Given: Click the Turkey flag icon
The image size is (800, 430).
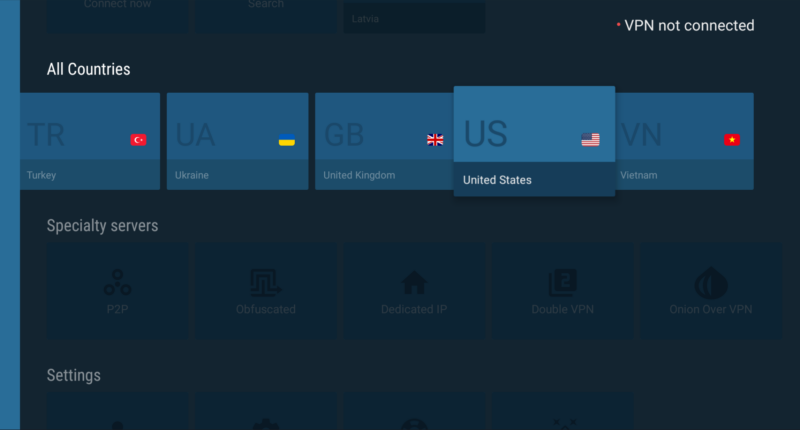Looking at the screenshot, I should [x=138, y=140].
